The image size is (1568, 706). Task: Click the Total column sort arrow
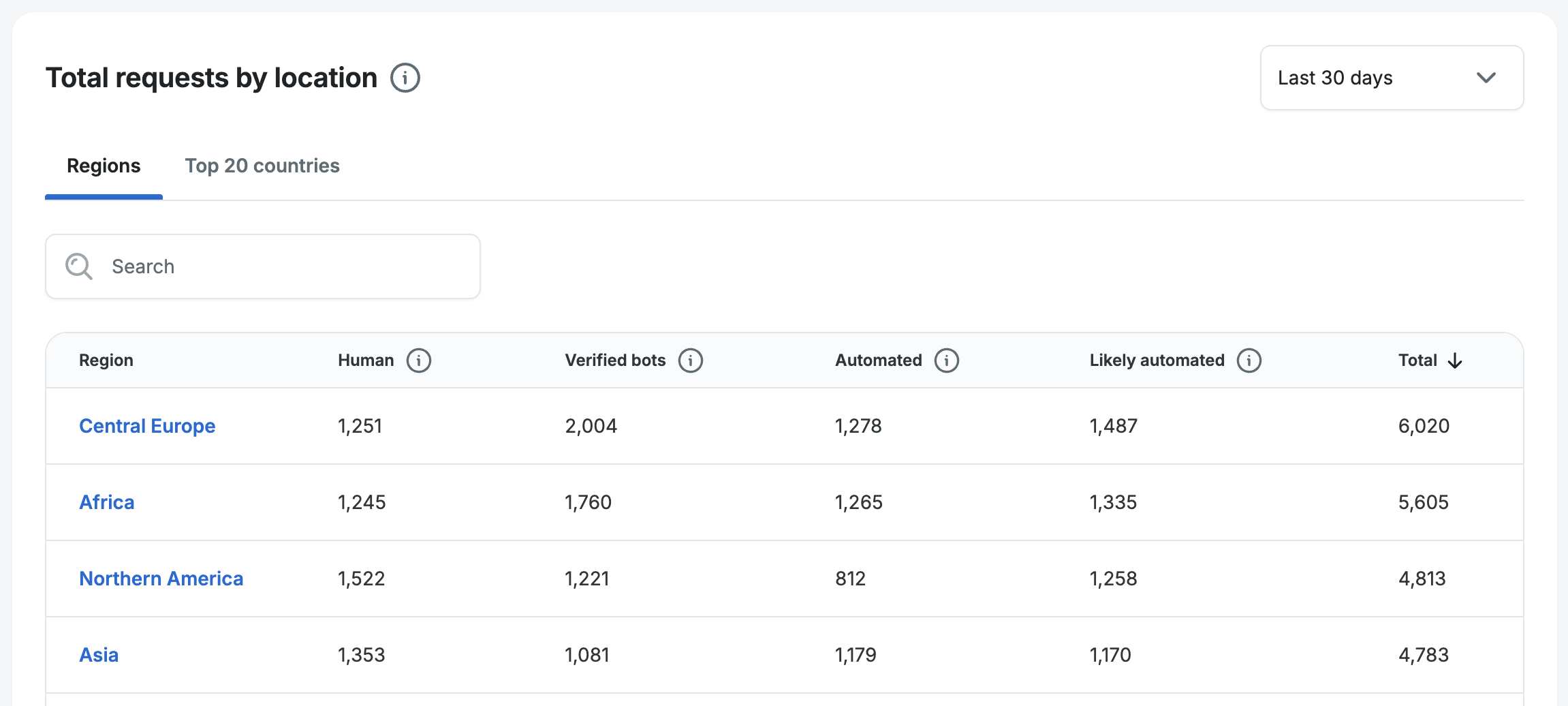(x=1456, y=360)
